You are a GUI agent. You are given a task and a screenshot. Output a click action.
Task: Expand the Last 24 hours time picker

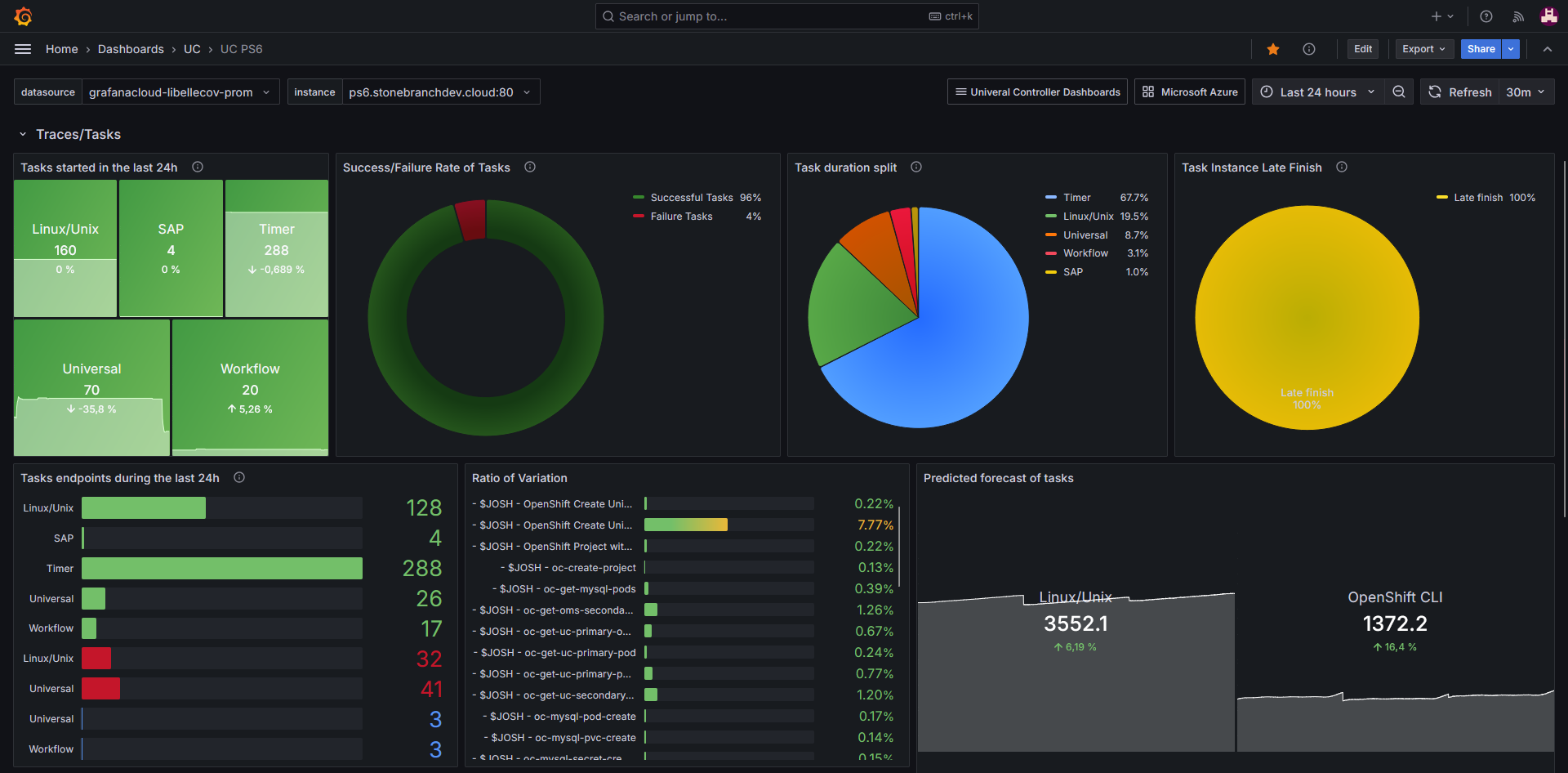pos(1317,92)
